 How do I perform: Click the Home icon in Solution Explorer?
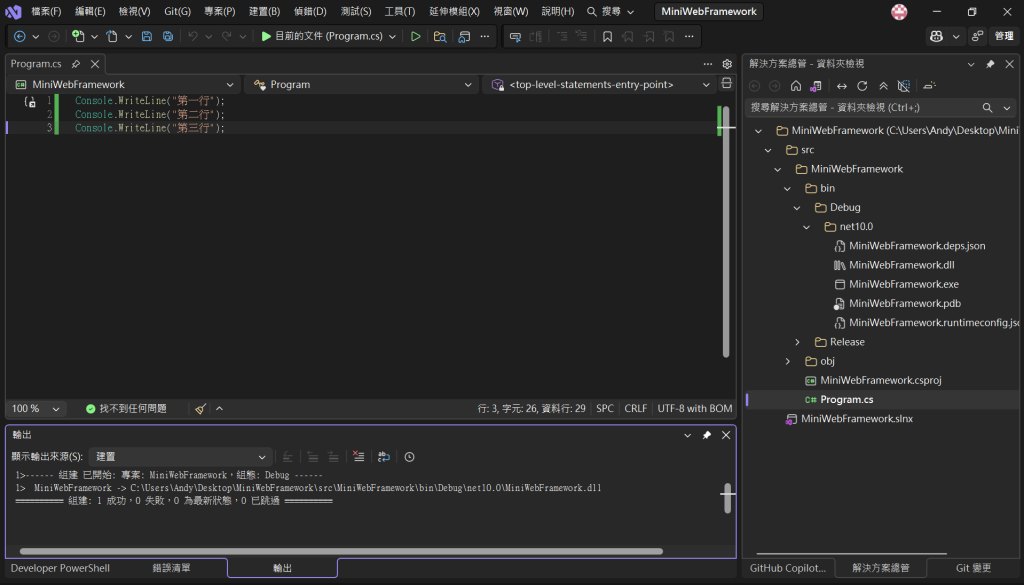point(795,86)
